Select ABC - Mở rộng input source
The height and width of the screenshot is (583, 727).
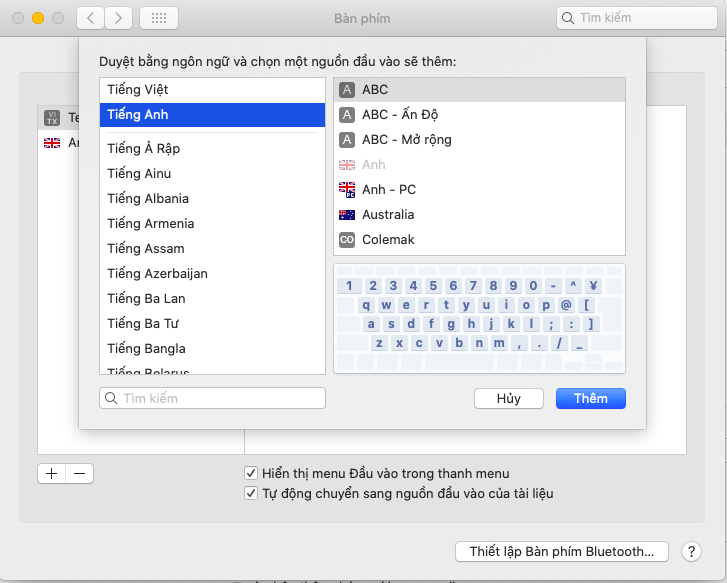click(x=479, y=140)
